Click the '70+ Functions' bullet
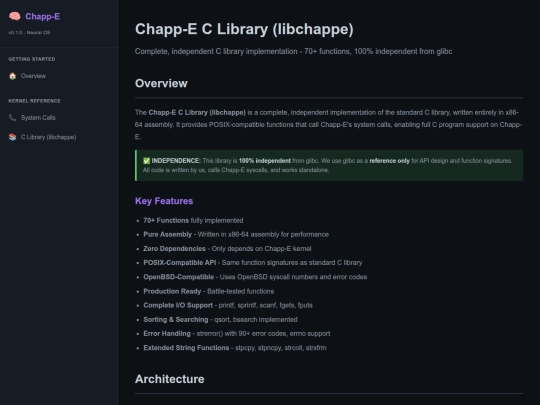Screen dimensions: 540x405 pos(193,220)
